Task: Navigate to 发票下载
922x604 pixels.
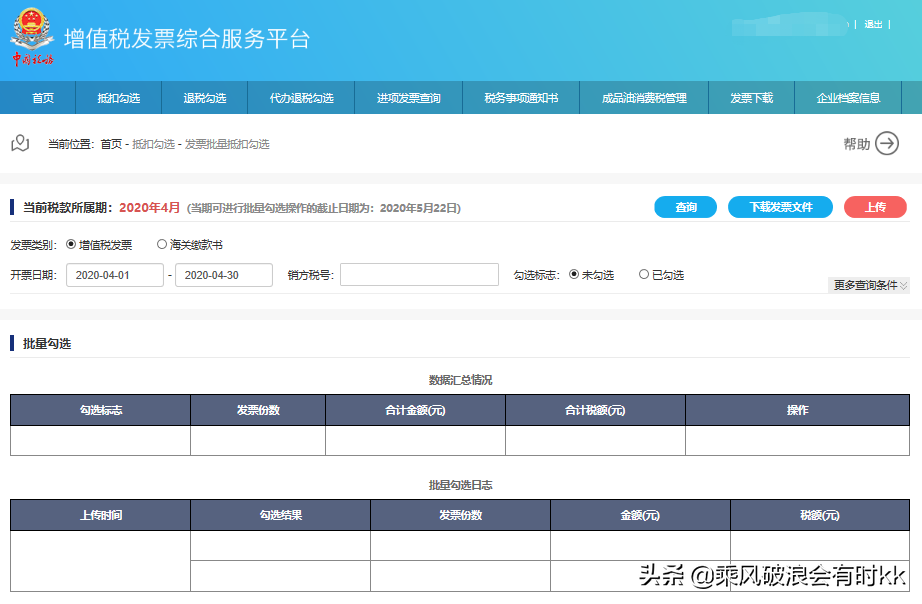Action: point(751,98)
